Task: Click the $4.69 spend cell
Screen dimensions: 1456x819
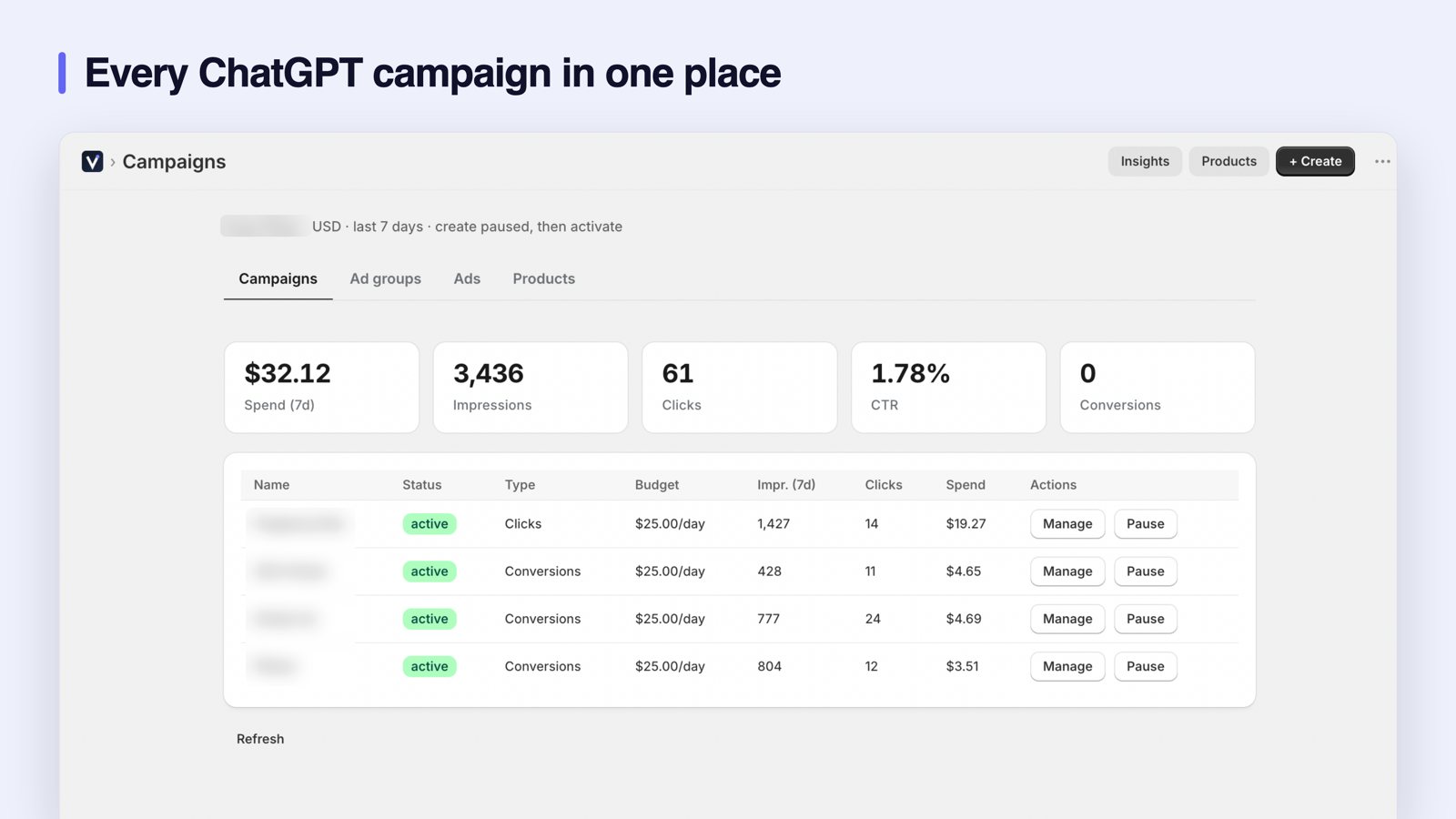Action: (963, 619)
